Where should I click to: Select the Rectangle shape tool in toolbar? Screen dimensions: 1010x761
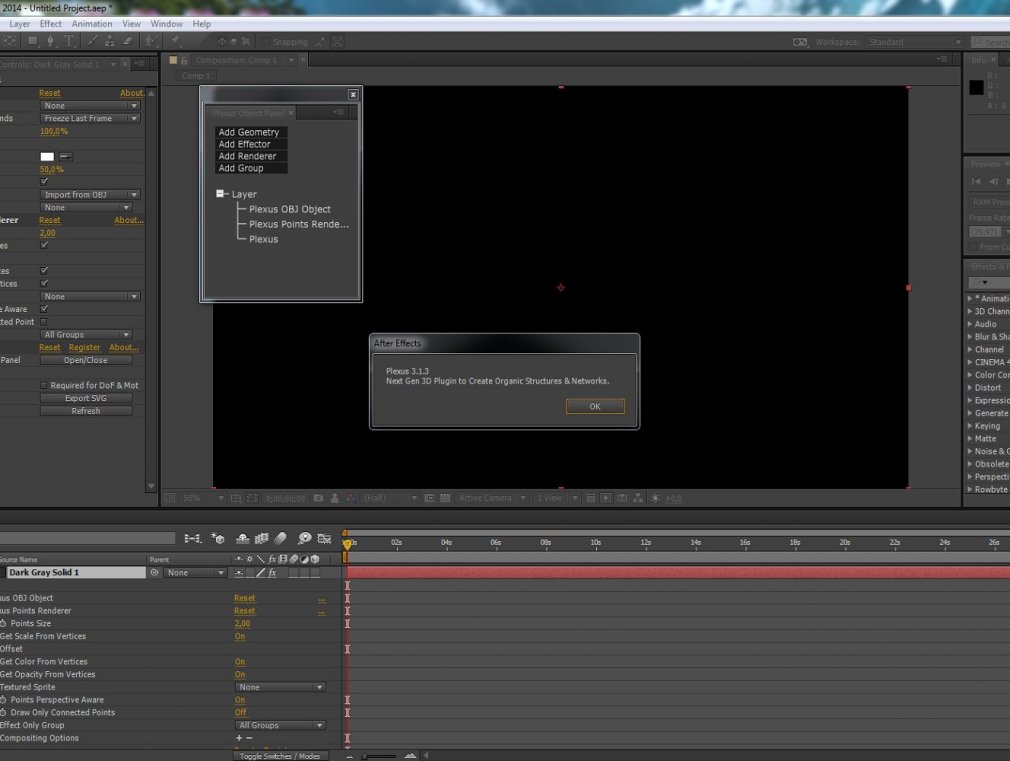(x=32, y=41)
